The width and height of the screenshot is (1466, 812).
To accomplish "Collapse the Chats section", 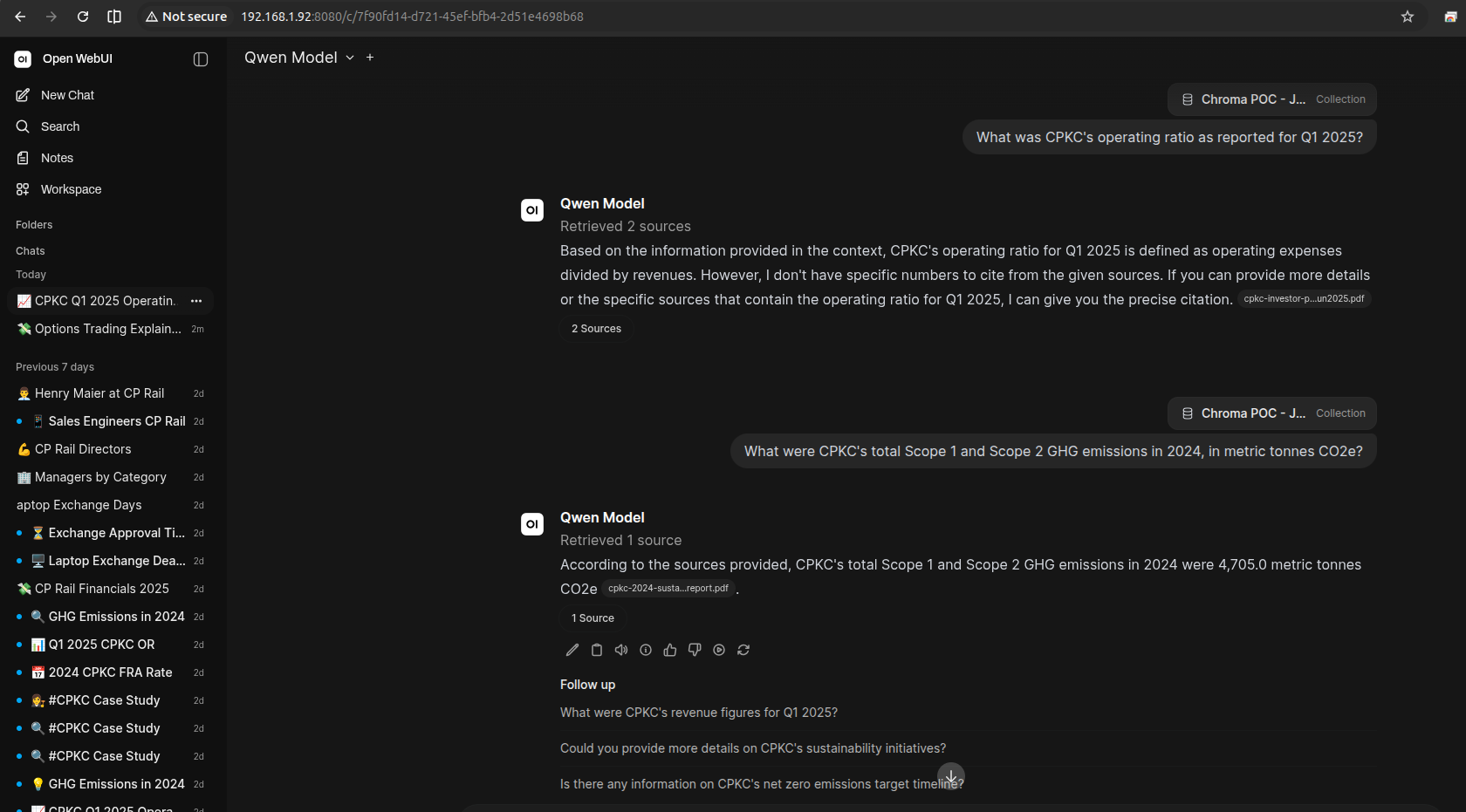I will coord(31,251).
